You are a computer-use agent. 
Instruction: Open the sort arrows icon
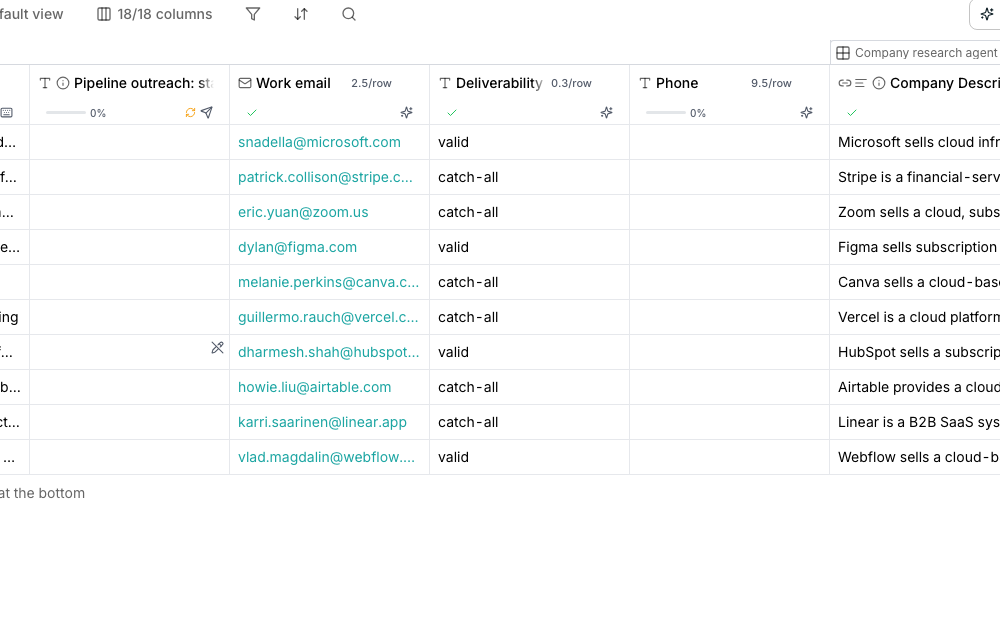[301, 14]
